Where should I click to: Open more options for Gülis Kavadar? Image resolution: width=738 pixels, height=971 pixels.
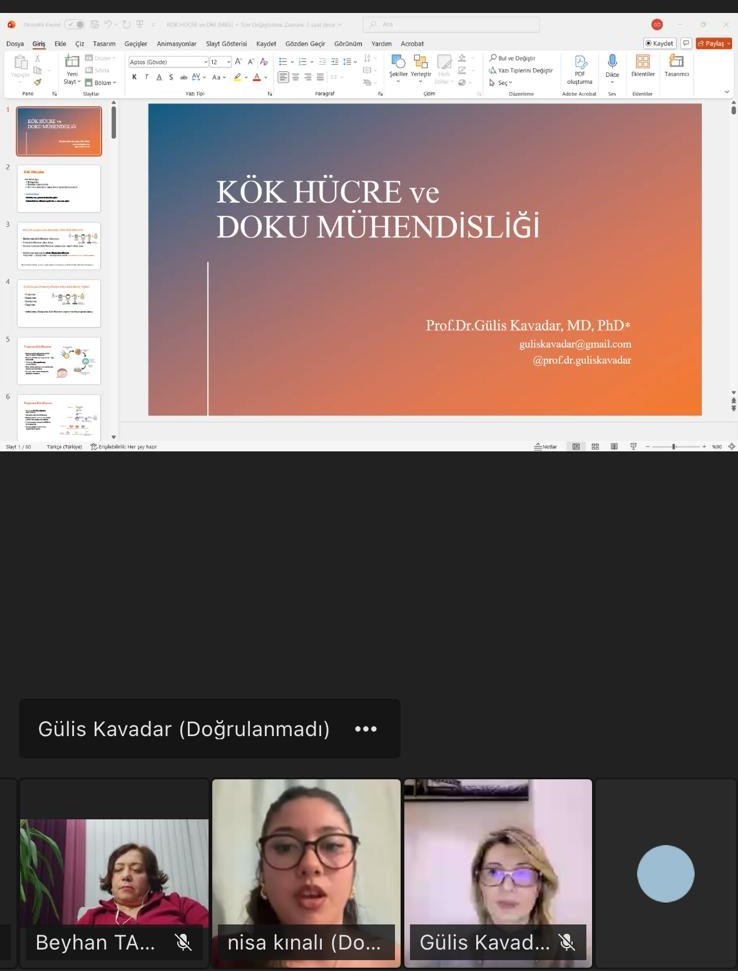coord(366,729)
